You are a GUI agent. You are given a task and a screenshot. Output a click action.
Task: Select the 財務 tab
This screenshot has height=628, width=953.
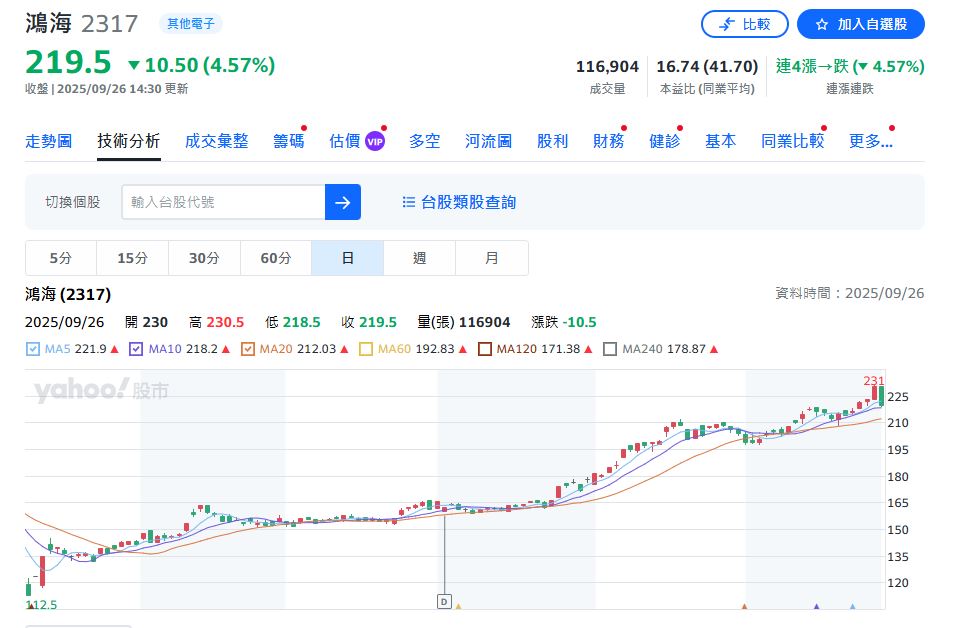coord(608,141)
